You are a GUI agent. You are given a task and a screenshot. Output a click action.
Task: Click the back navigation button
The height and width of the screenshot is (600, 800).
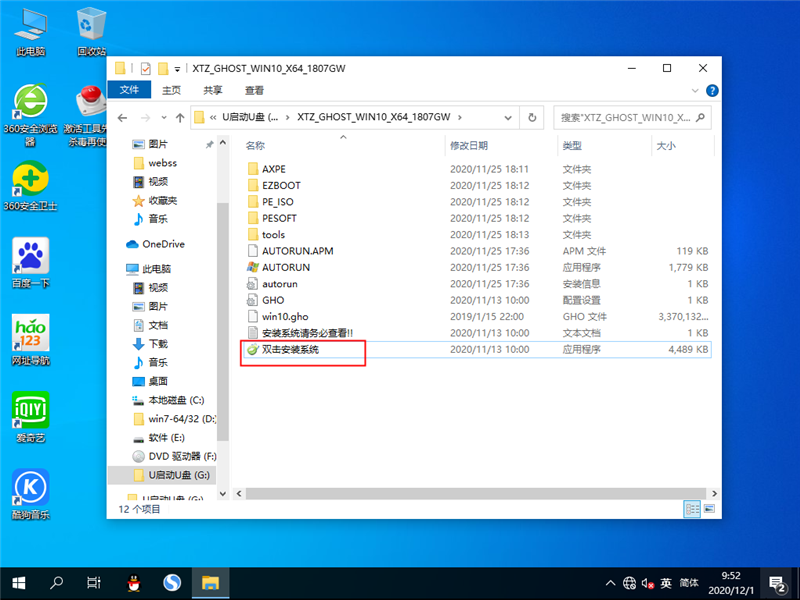click(122, 117)
